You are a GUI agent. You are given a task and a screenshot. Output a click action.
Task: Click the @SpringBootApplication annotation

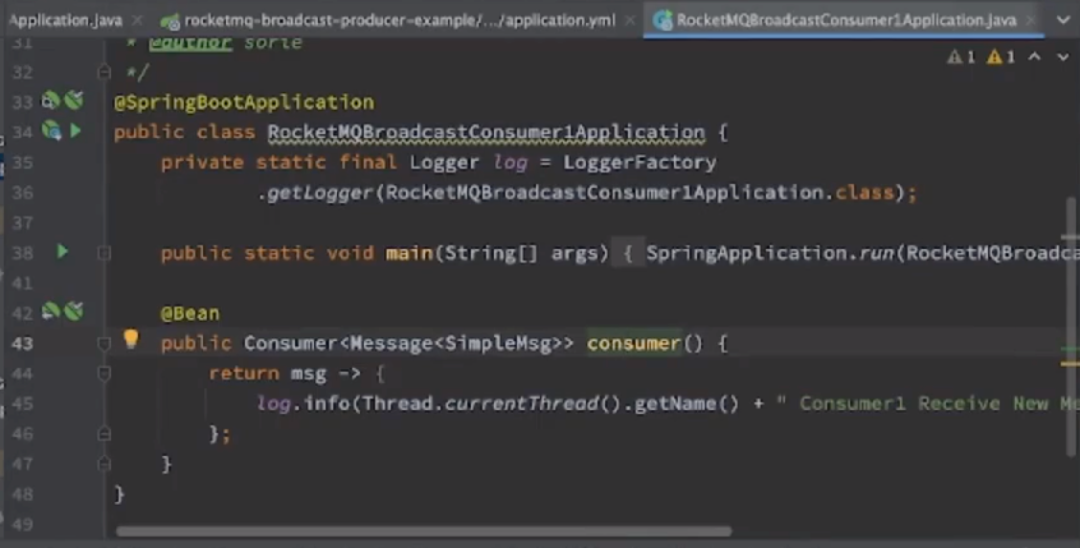[244, 103]
